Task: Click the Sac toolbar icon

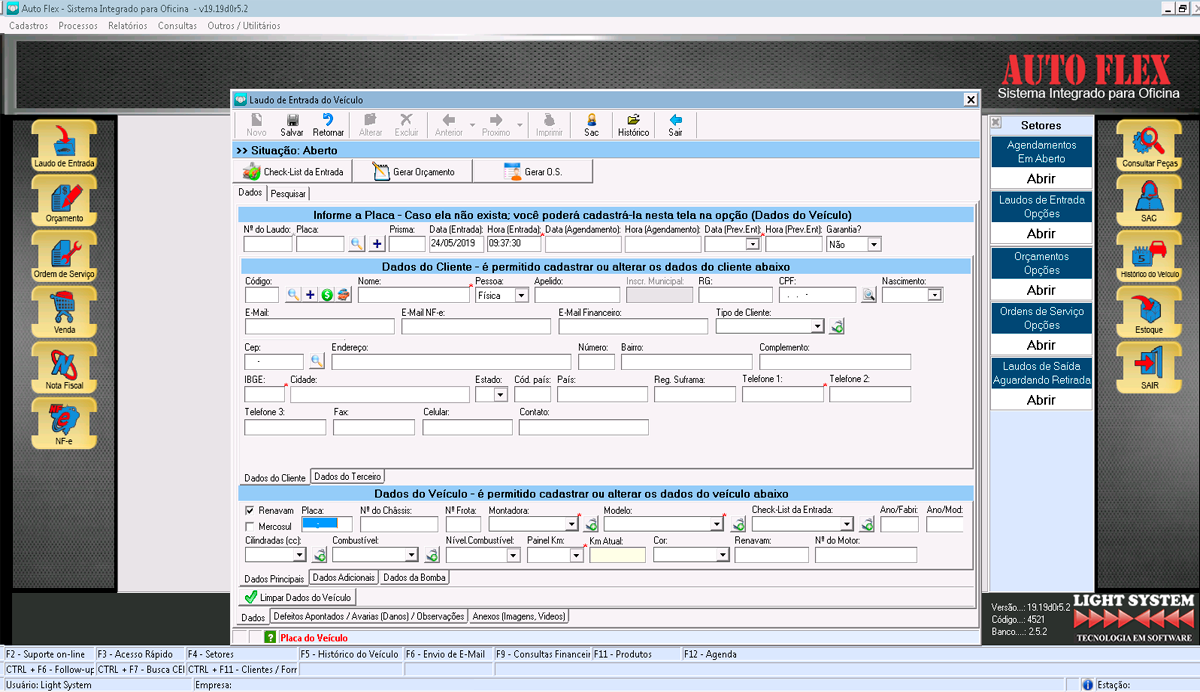Action: (591, 125)
